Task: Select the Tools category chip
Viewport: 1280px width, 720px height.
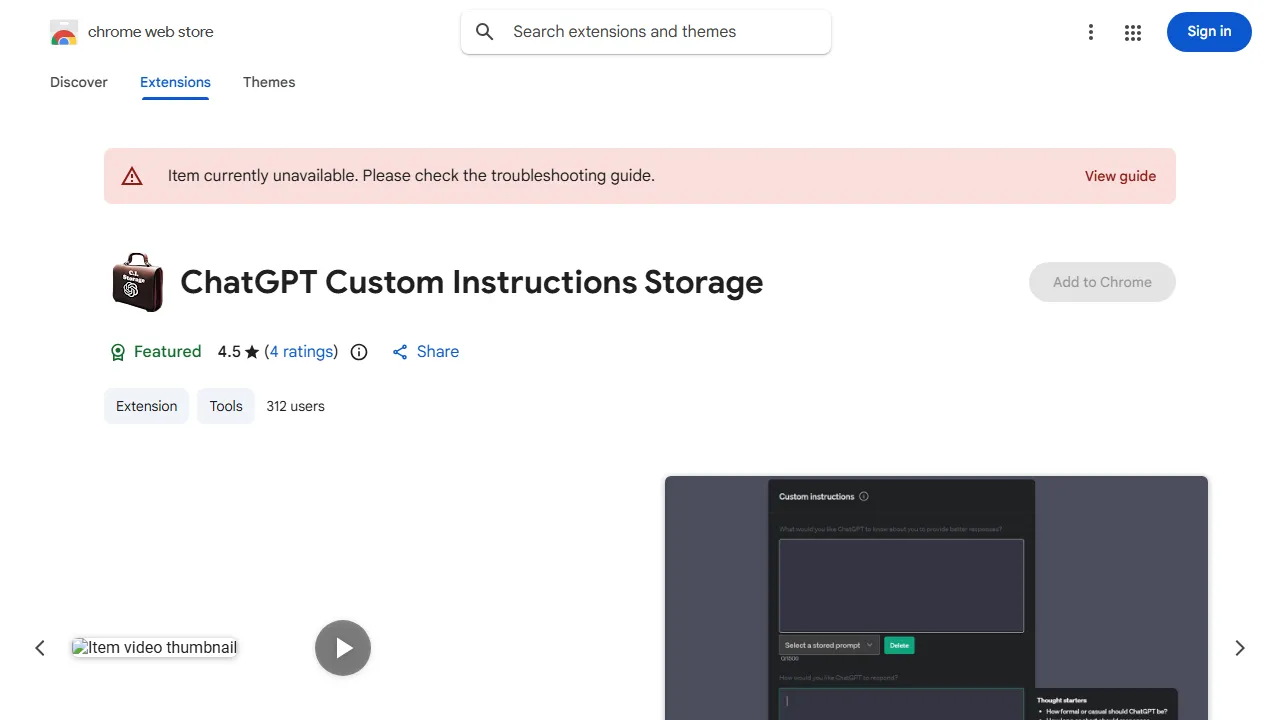Action: pyautogui.click(x=225, y=406)
